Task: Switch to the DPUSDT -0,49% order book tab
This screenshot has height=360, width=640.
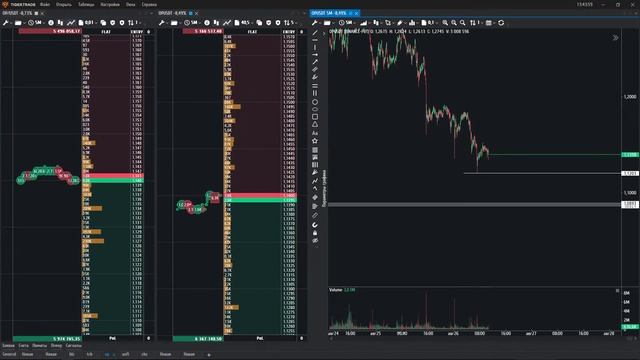Action: (x=173, y=13)
